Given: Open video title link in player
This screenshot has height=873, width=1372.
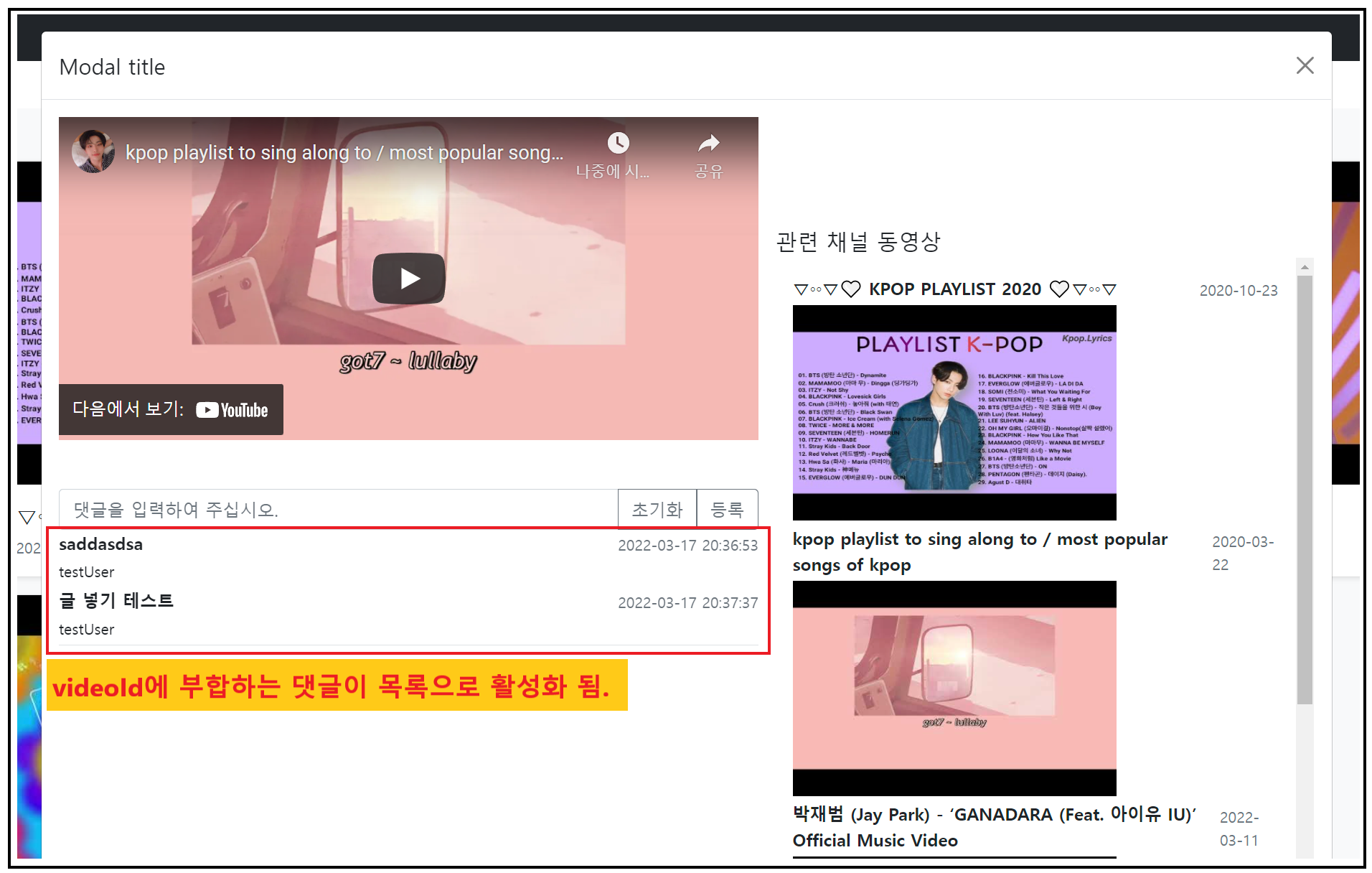Looking at the screenshot, I should pos(344,152).
